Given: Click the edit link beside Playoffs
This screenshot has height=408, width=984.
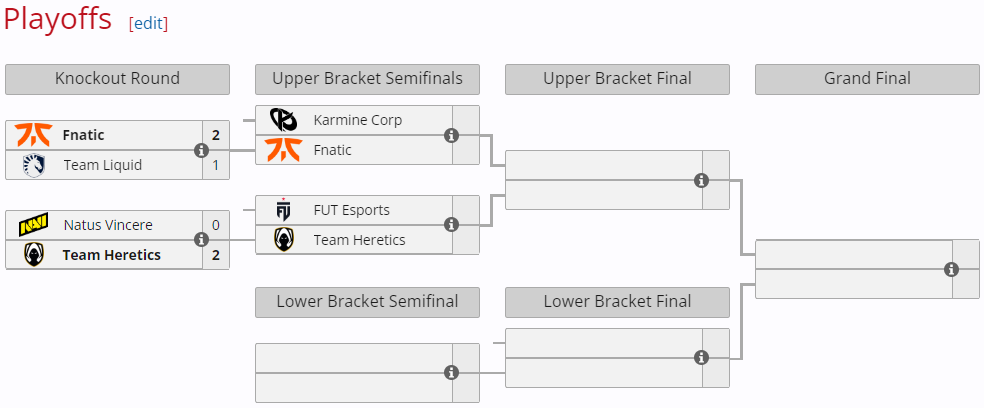Looking at the screenshot, I should click(x=148, y=23).
